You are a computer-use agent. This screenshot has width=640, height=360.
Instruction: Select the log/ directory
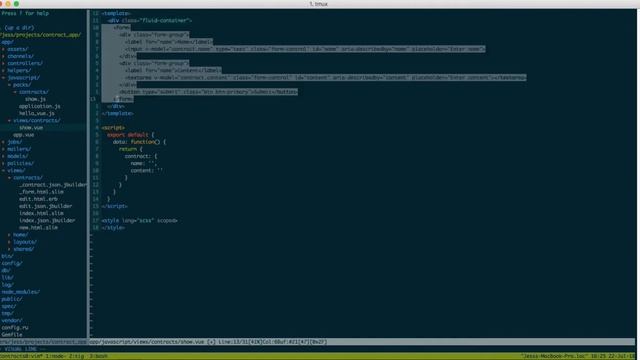pos(7,285)
